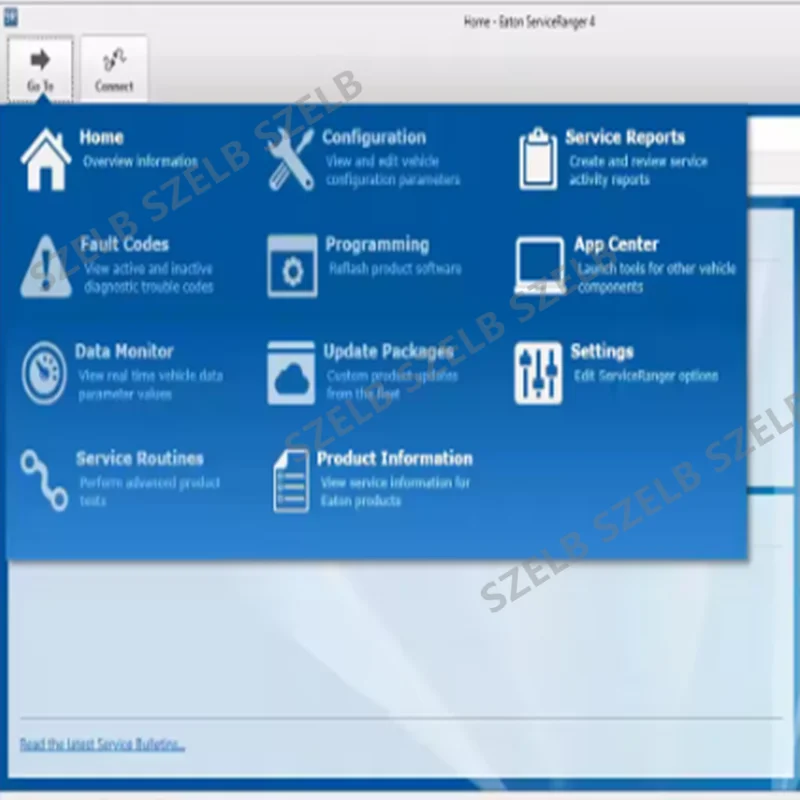Click 'Perform advanced product tests' description

pyautogui.click(x=149, y=492)
